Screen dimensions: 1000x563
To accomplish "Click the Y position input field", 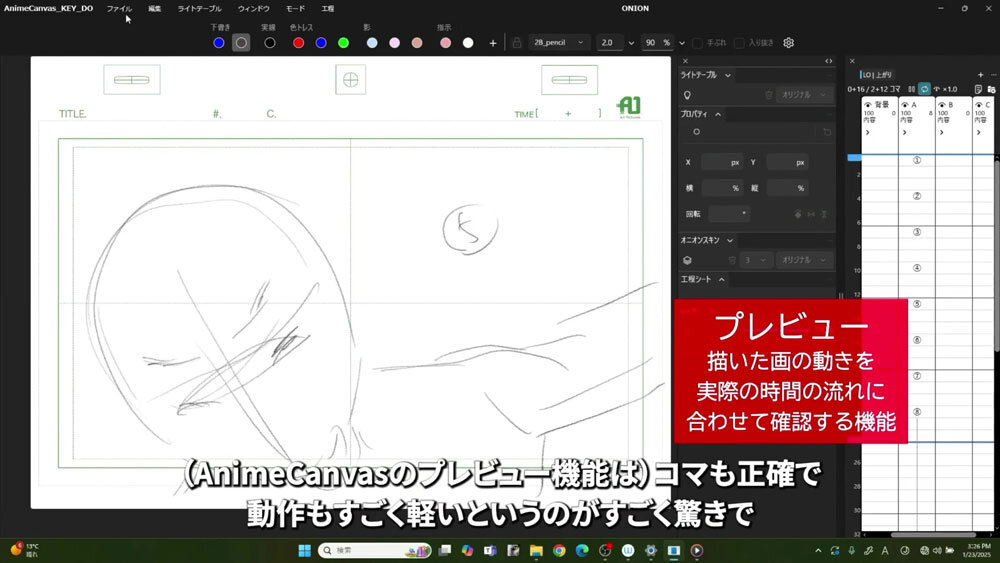I will (x=787, y=163).
